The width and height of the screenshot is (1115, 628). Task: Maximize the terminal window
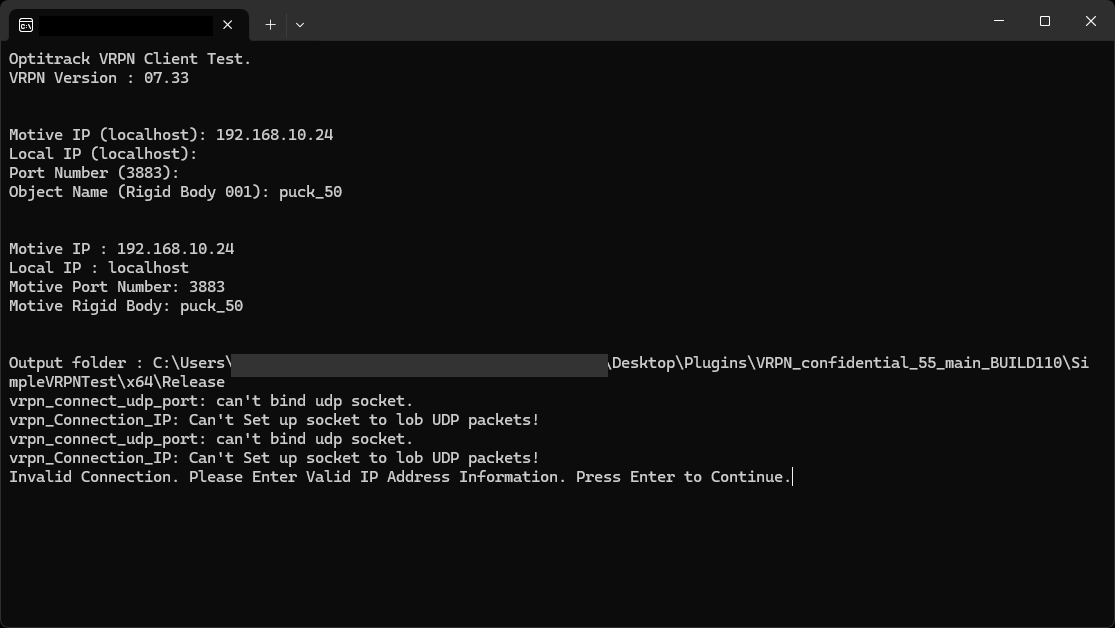point(1045,21)
